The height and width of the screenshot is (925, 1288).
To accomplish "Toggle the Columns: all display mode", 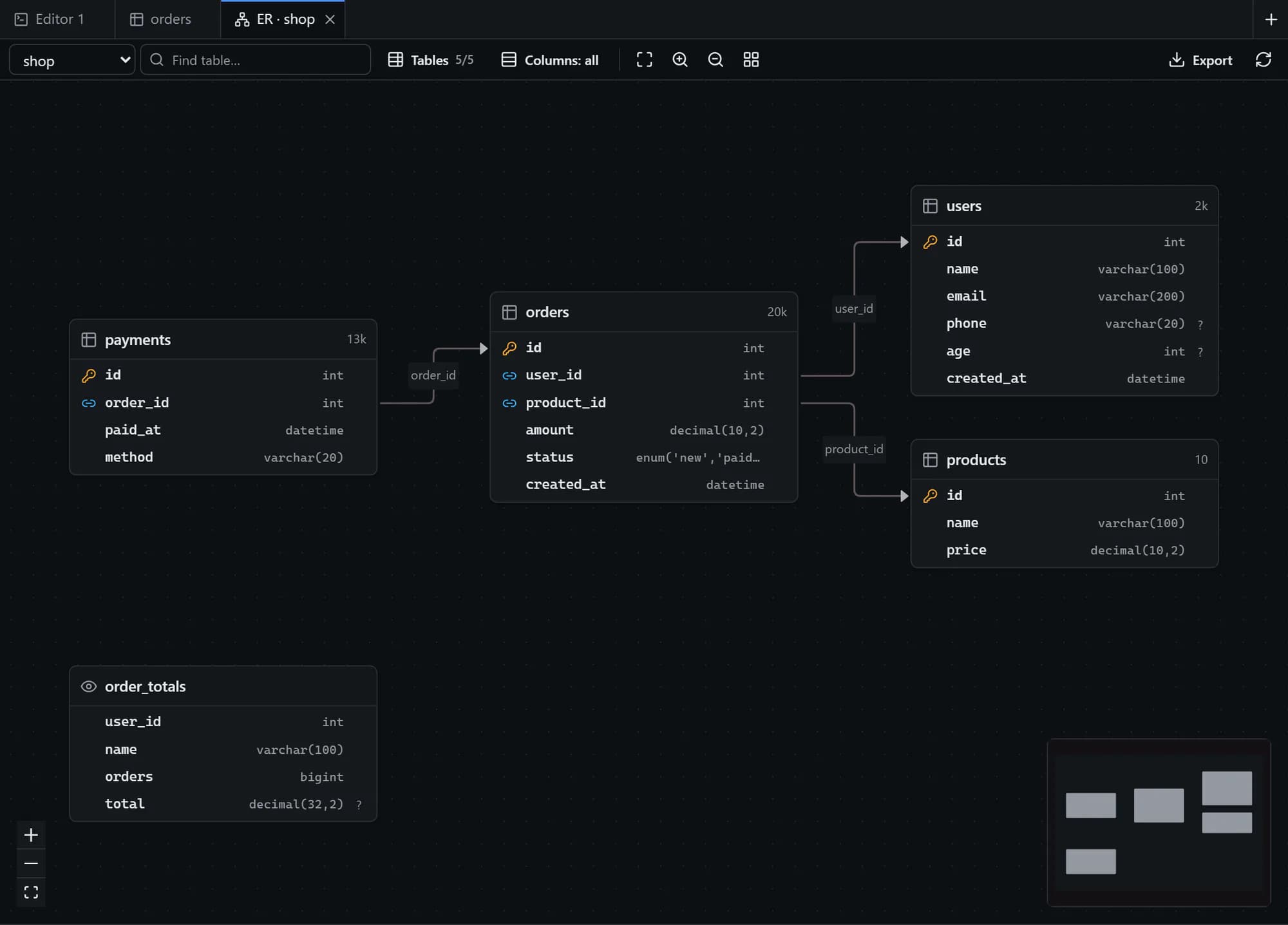I will [550, 60].
